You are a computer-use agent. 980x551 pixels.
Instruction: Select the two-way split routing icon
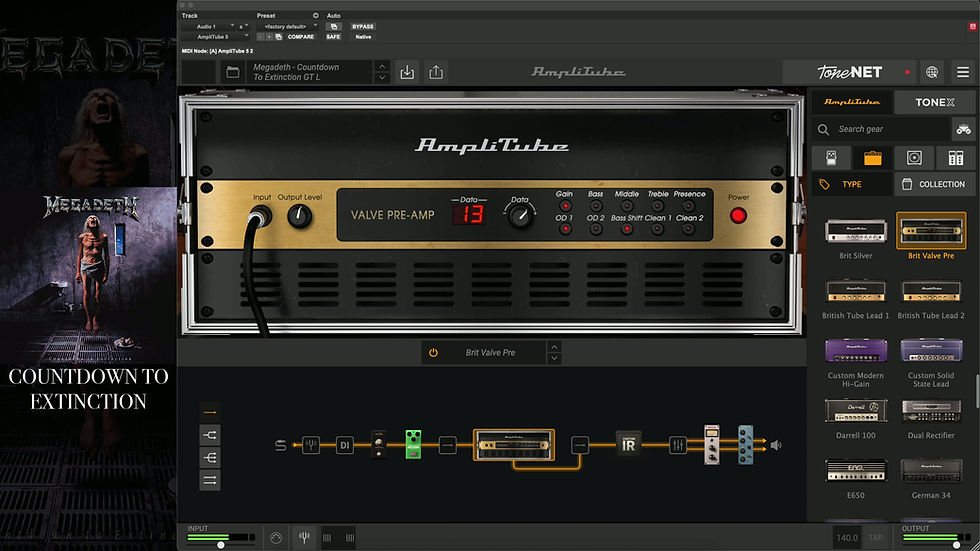pos(210,435)
